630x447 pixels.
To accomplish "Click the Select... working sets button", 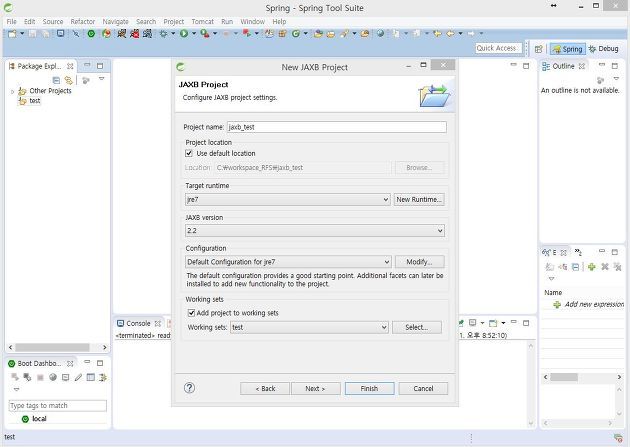I will pyautogui.click(x=417, y=327).
